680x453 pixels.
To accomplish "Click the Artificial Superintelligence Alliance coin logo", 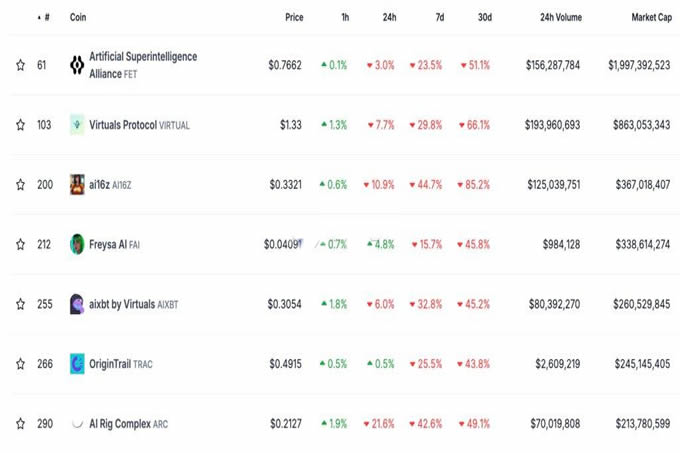I will point(77,65).
